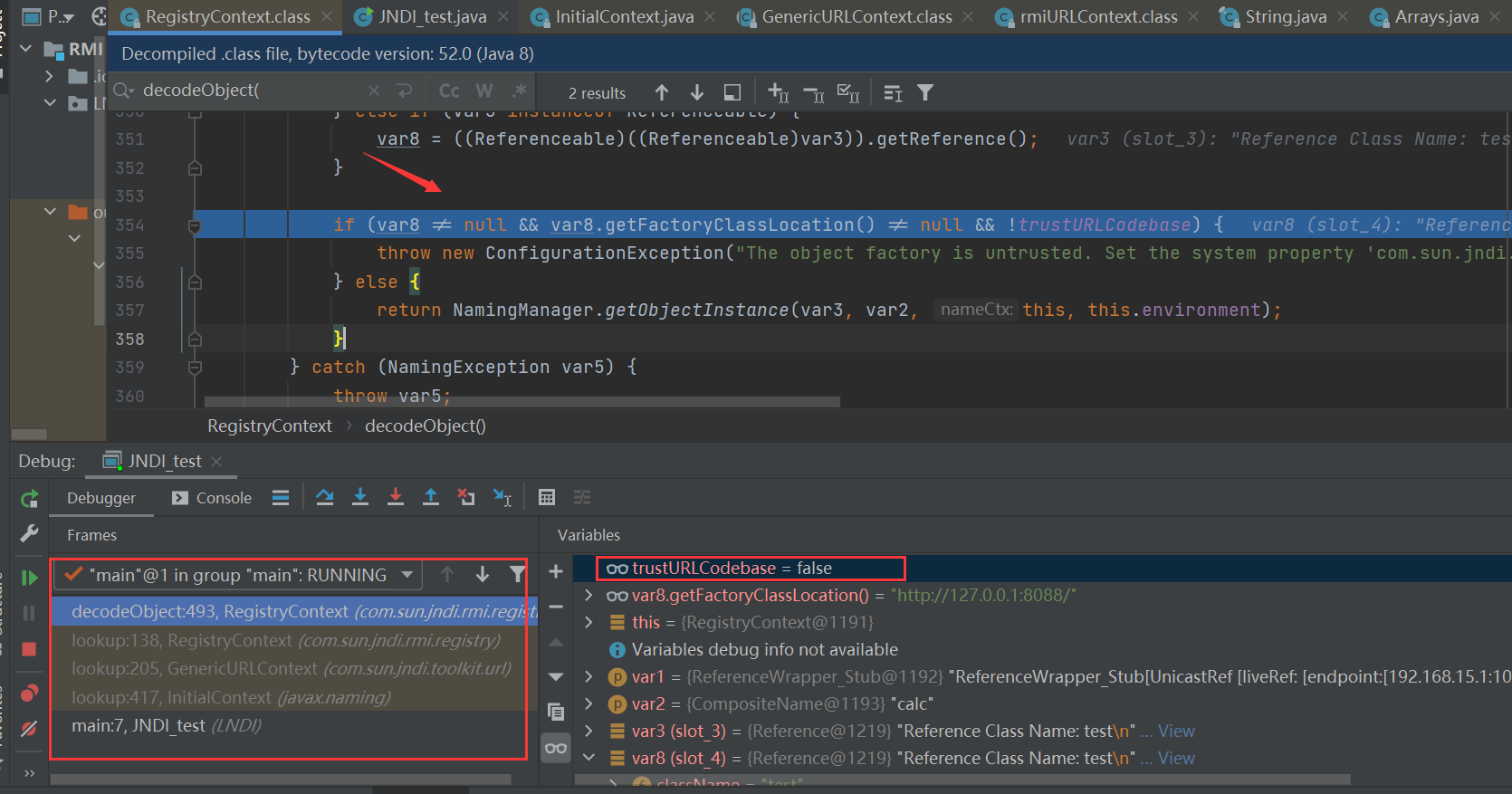Click decodeObject() in the breadcrumb bar
This screenshot has width=1512, height=794.
426,426
